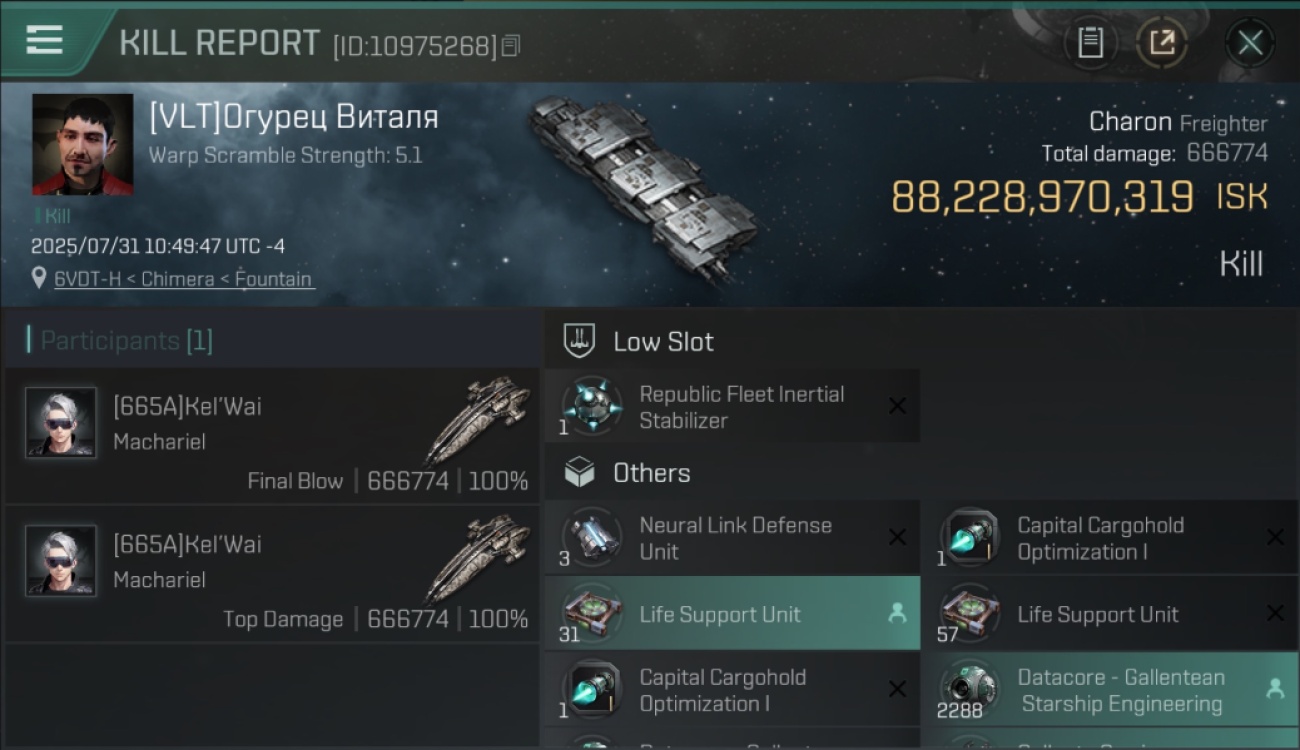The width and height of the screenshot is (1300, 750).
Task: Select the Final Blow Kel'Wai participant portrait
Action: (61, 423)
